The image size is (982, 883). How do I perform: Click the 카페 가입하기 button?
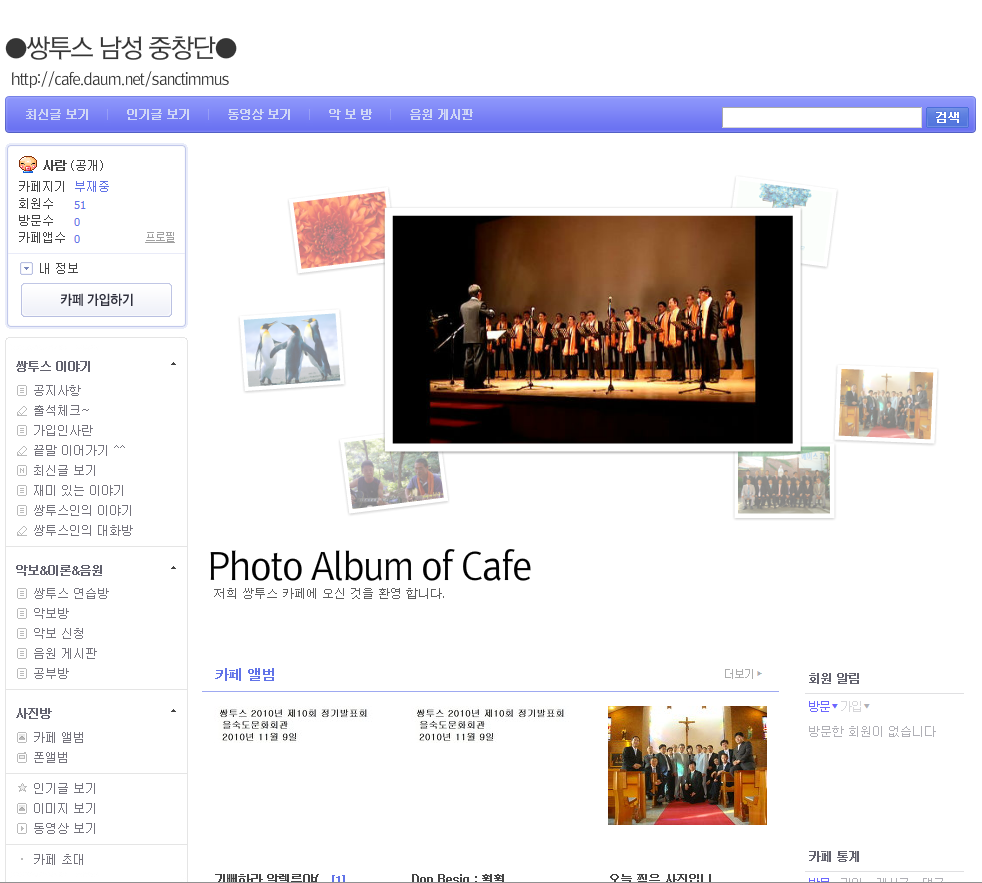(x=96, y=300)
